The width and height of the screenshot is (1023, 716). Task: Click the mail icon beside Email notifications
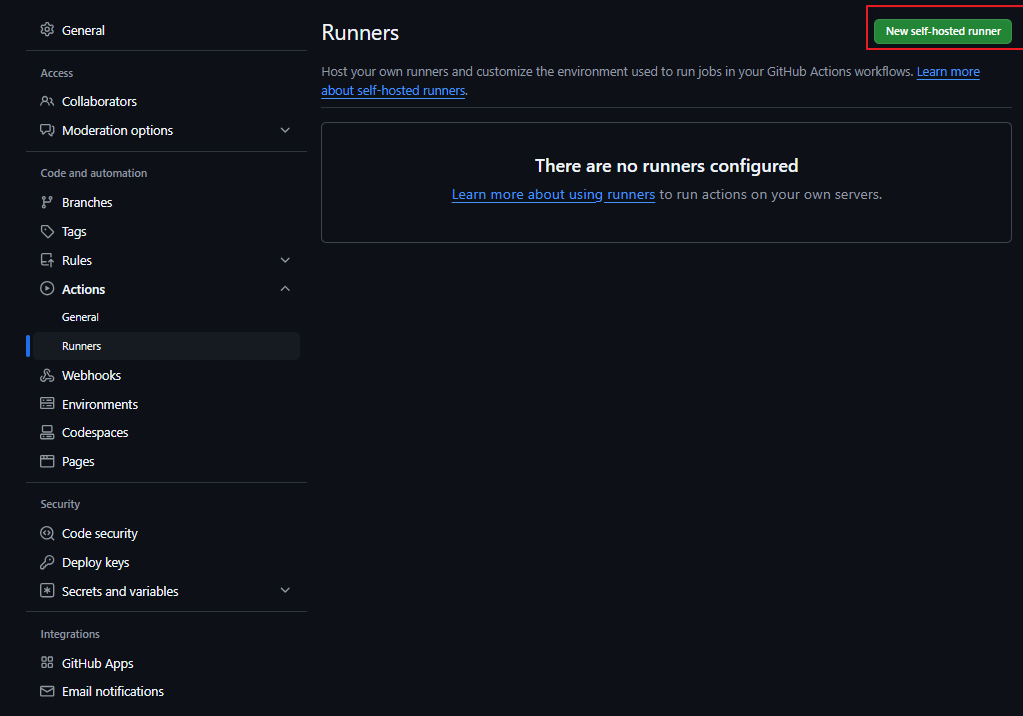[x=47, y=691]
